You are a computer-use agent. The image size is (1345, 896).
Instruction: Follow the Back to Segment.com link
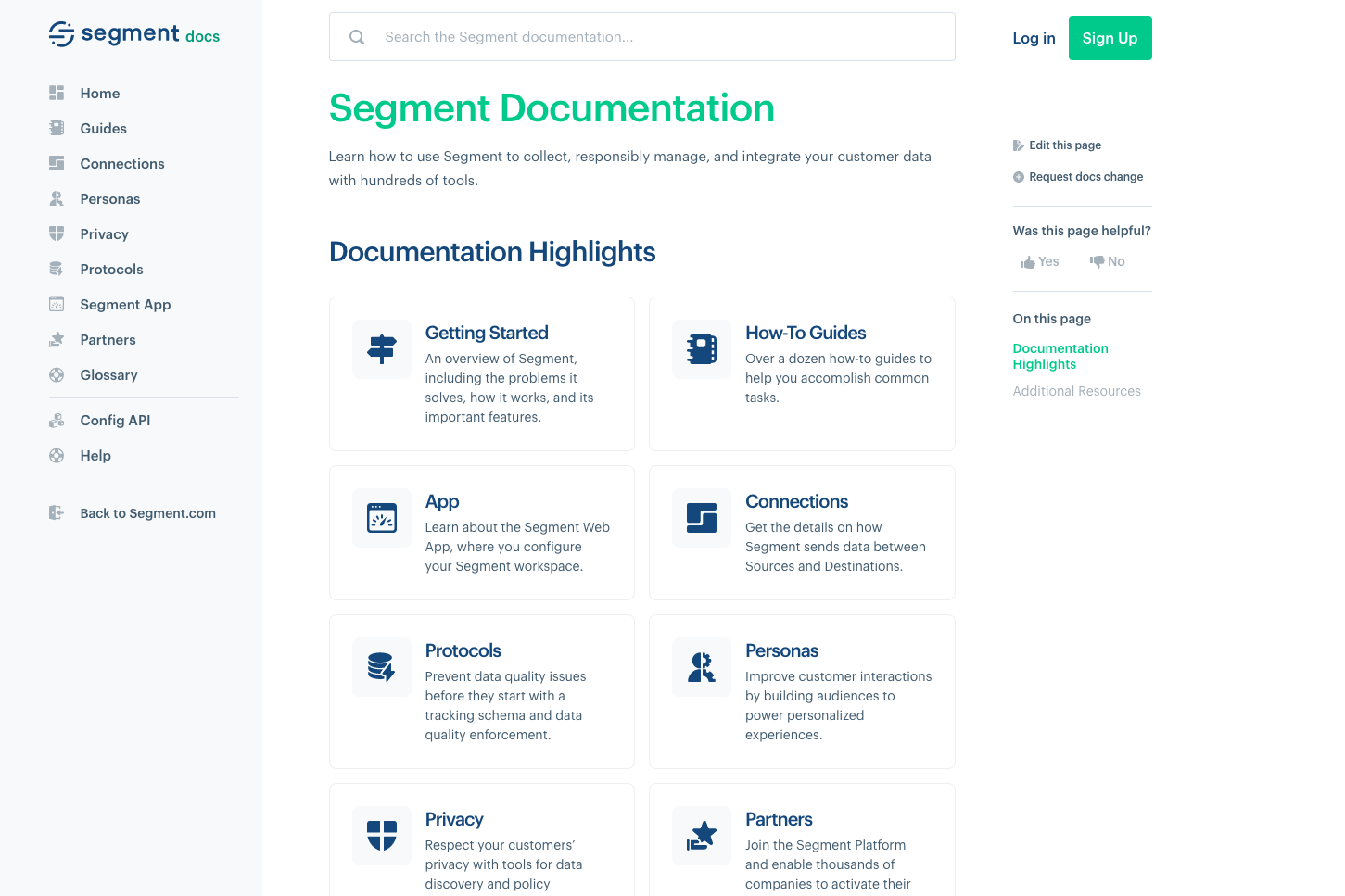(148, 512)
